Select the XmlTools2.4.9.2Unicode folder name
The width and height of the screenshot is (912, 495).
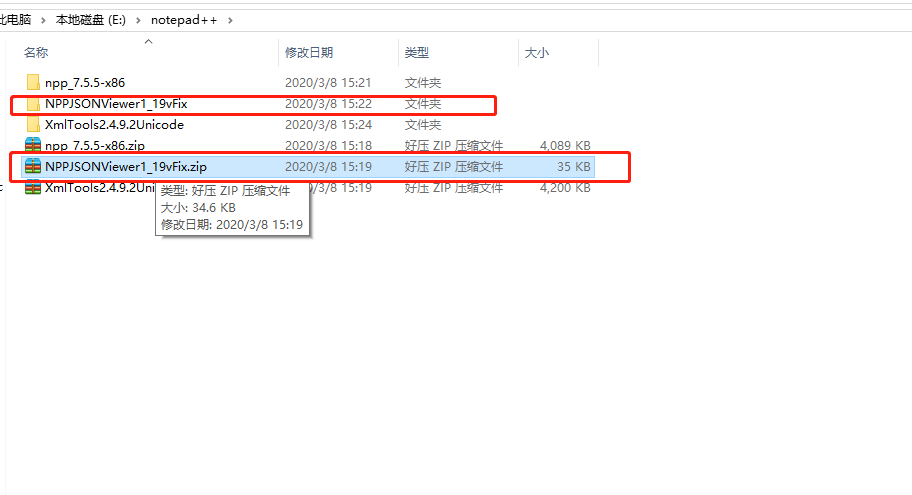115,124
